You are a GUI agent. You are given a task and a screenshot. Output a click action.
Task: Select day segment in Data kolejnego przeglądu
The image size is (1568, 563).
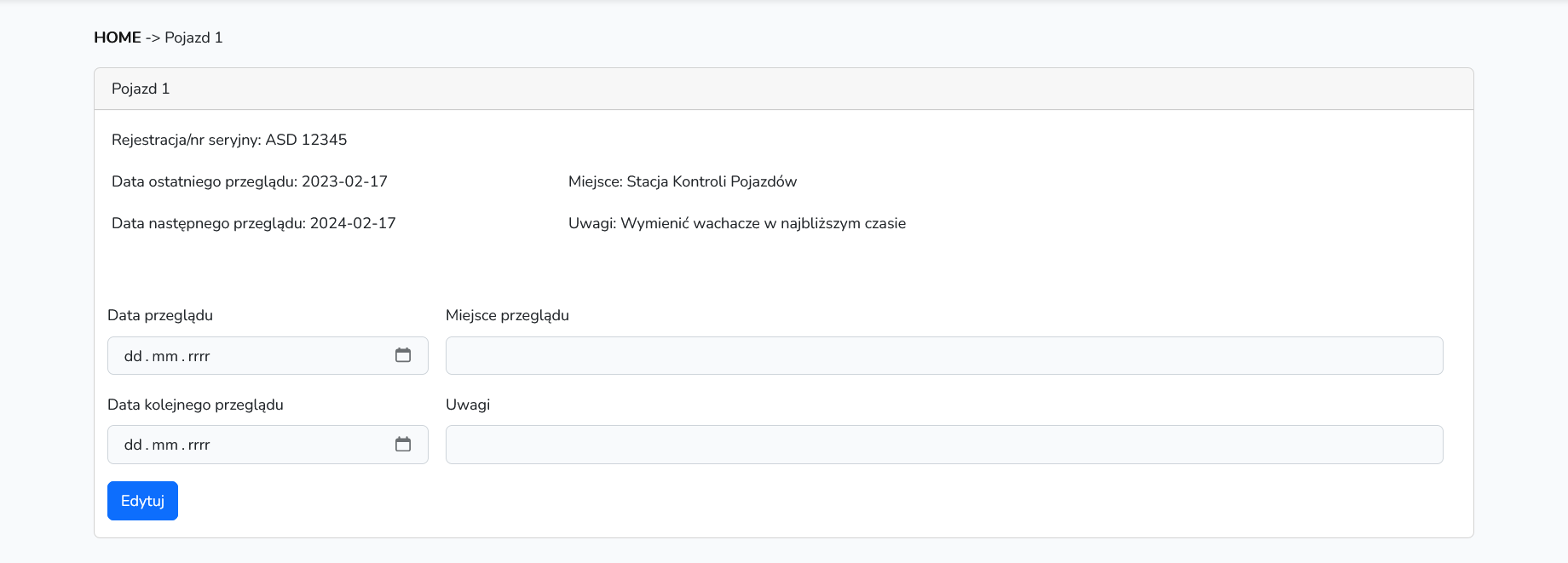133,445
